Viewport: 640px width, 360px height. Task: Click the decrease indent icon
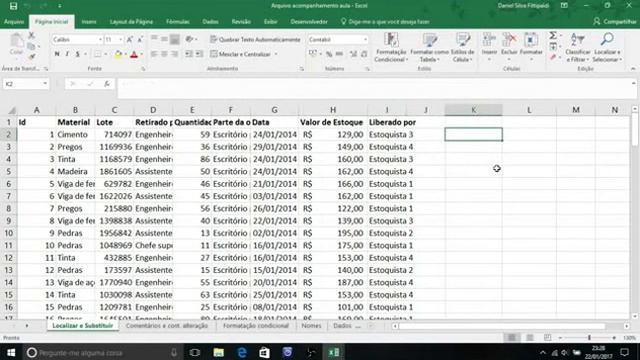189,54
